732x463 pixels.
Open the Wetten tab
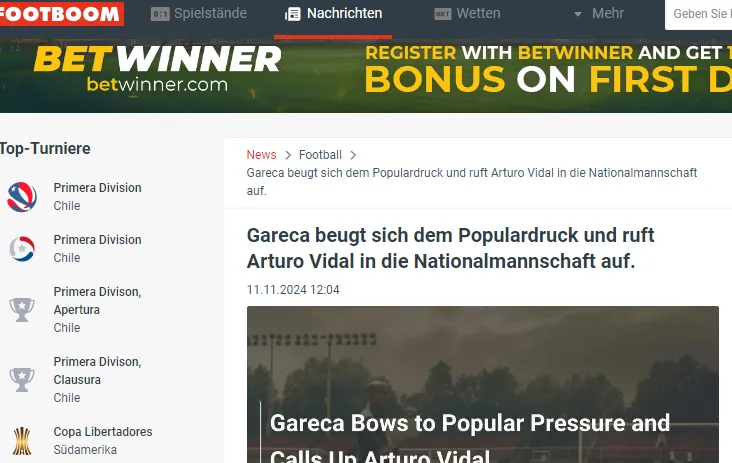(467, 14)
